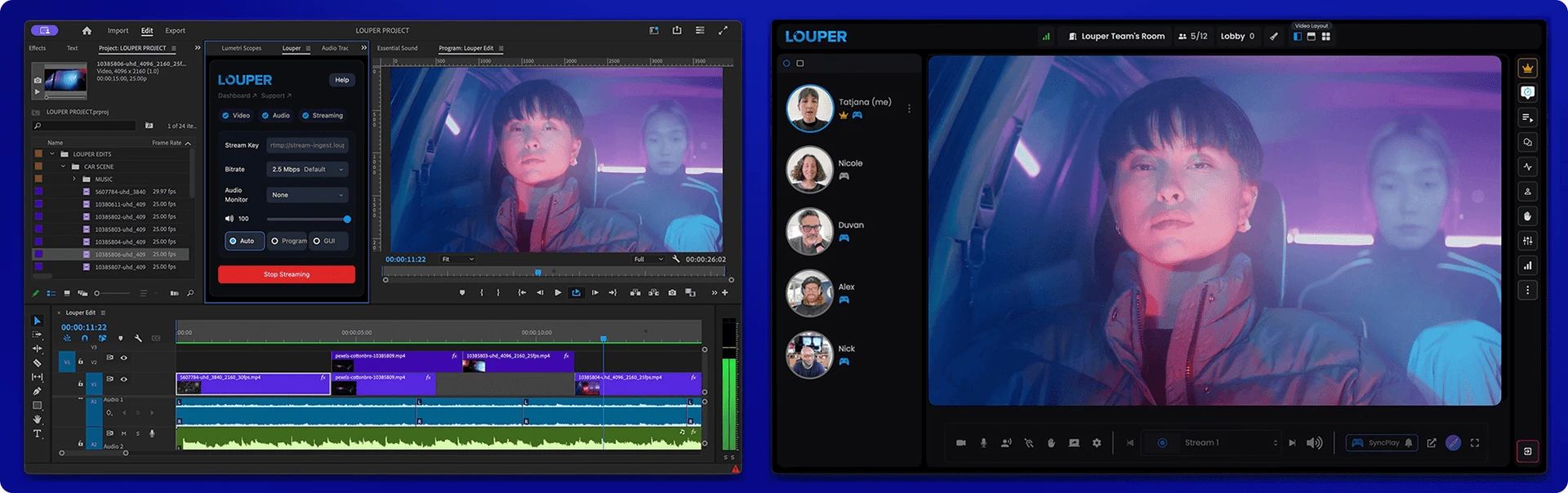
Task: Open the Text panel tab
Action: pos(73,48)
